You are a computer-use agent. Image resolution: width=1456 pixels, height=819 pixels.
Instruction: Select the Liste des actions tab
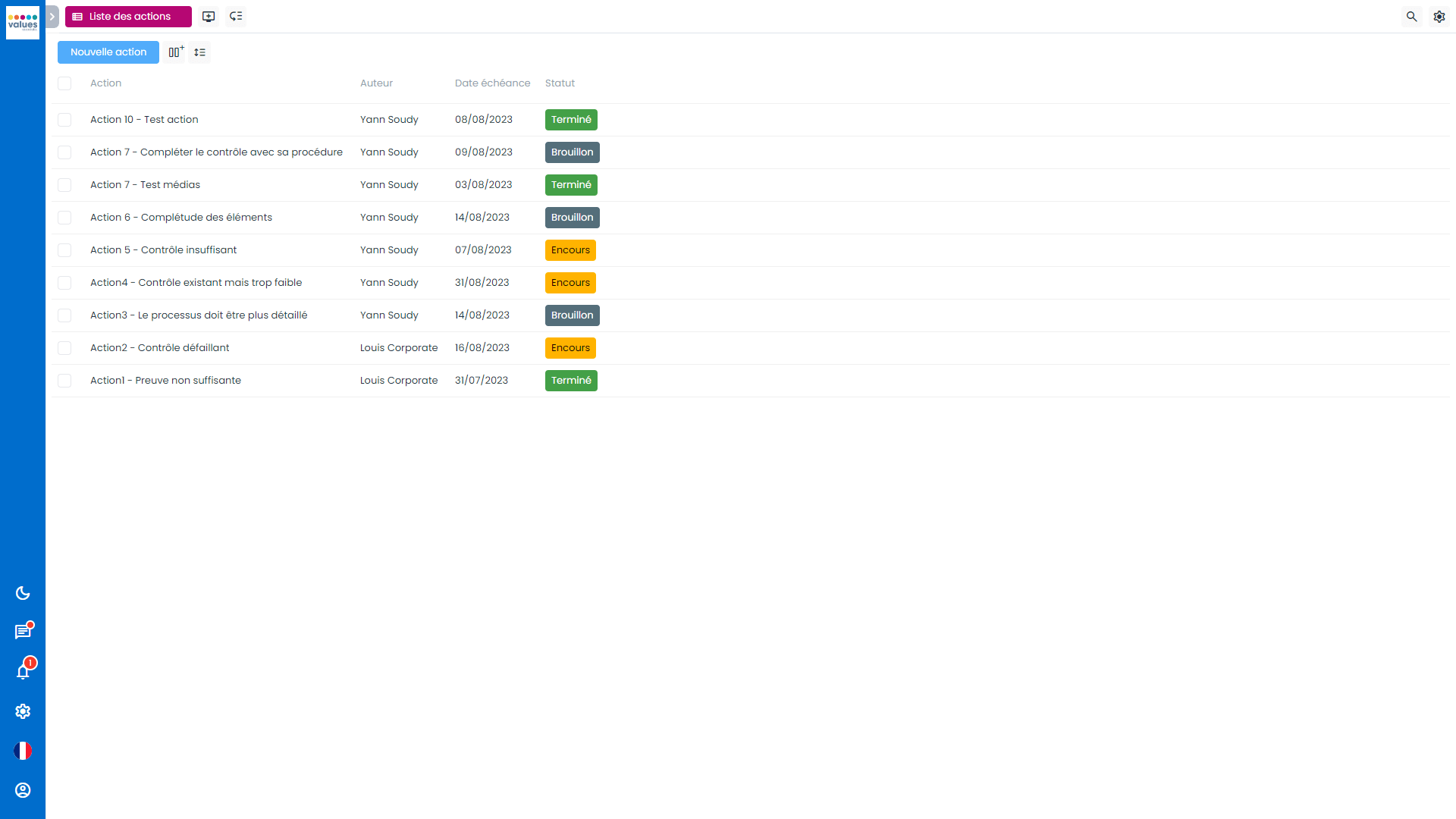pos(128,17)
